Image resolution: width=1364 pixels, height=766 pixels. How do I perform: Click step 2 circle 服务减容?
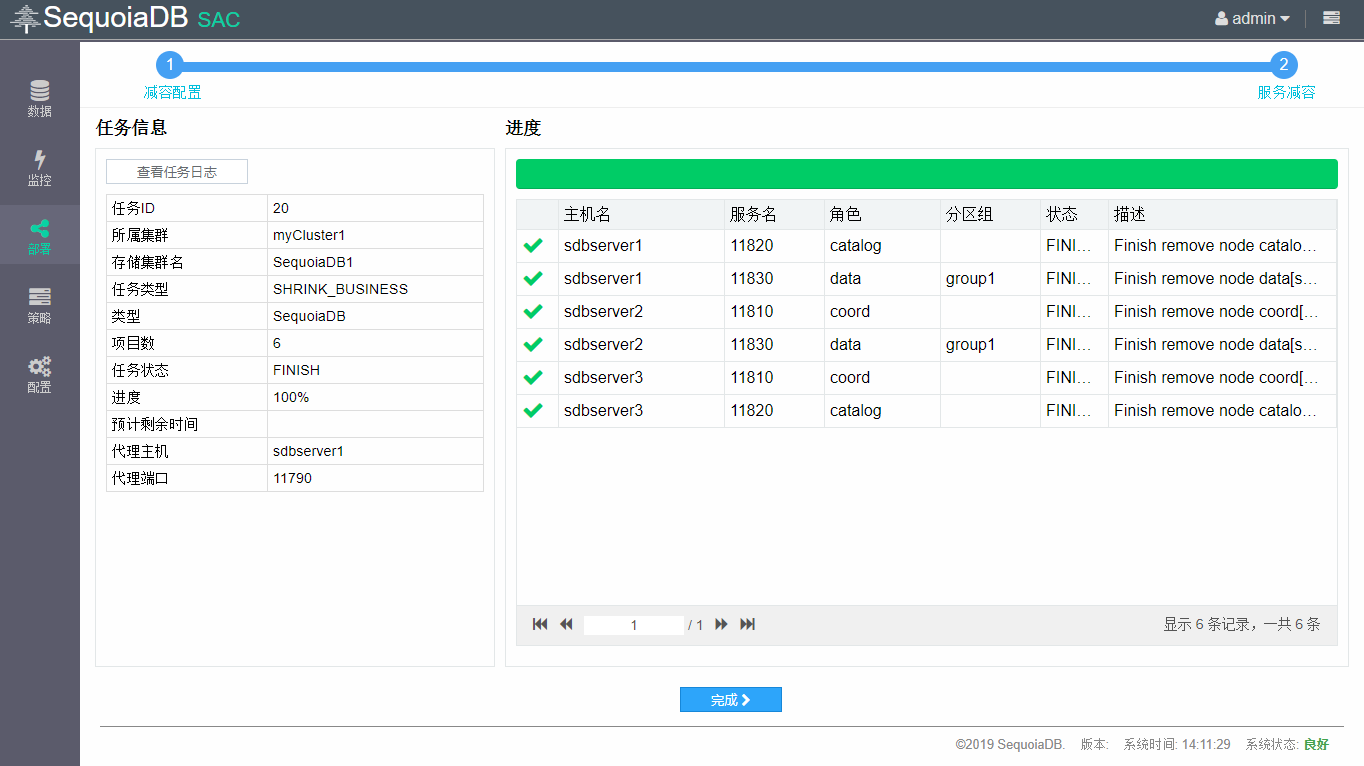click(x=1284, y=65)
